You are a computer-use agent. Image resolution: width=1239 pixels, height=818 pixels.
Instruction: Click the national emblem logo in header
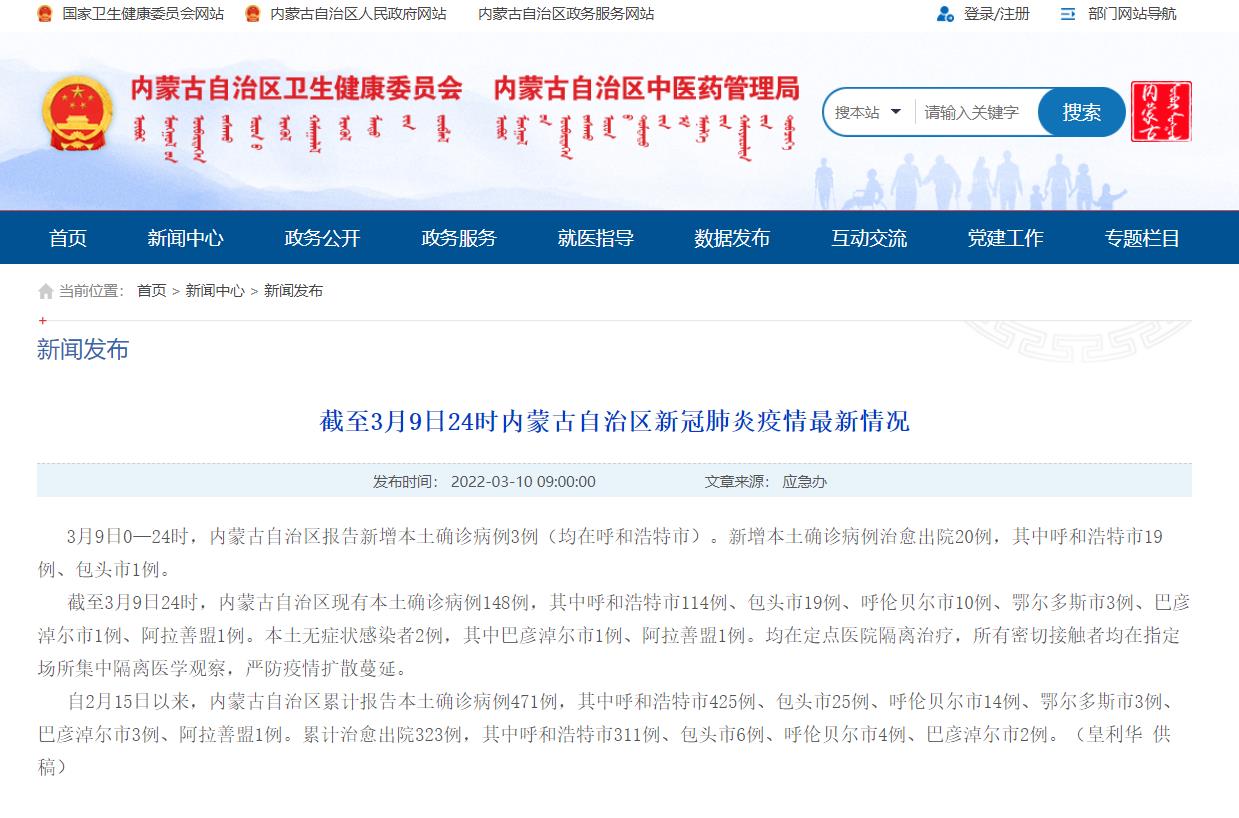(x=78, y=111)
